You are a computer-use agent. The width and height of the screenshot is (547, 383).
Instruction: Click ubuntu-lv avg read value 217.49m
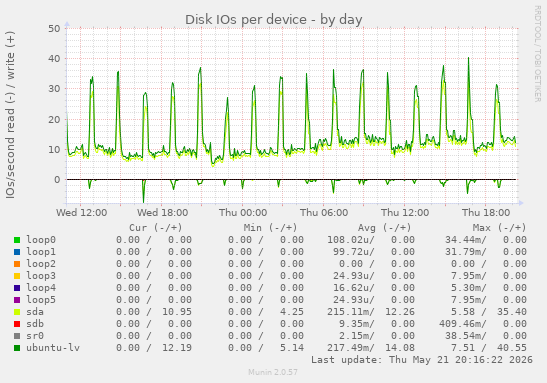348,348
